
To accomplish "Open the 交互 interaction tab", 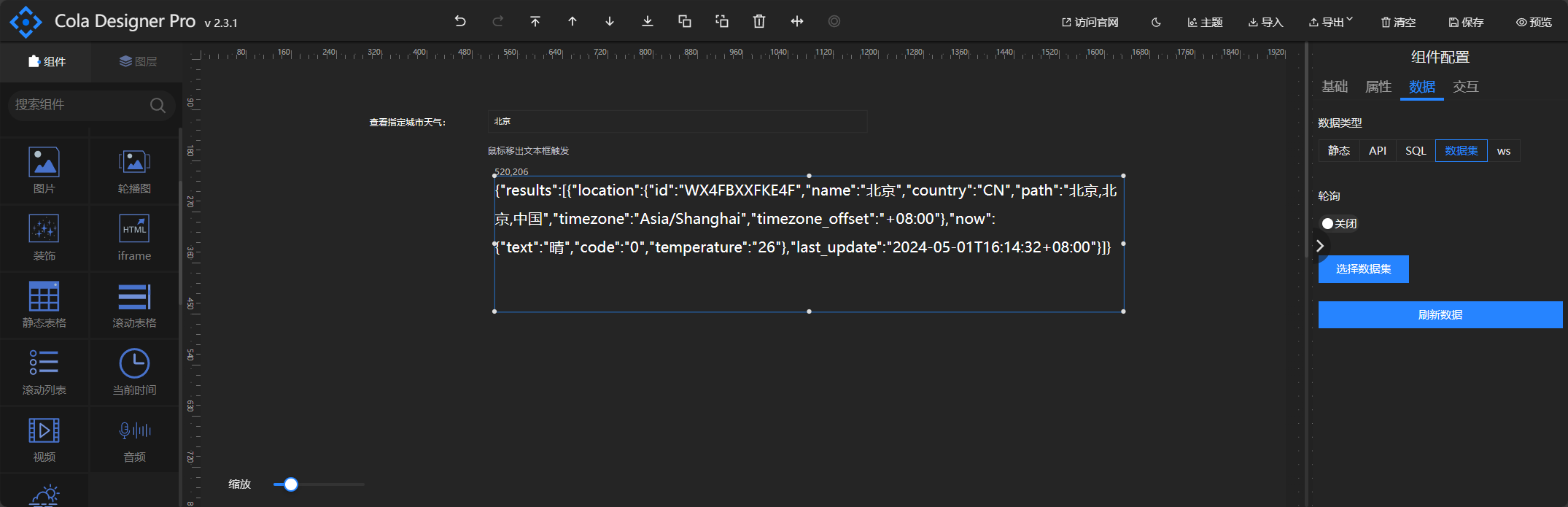I will pyautogui.click(x=1465, y=87).
